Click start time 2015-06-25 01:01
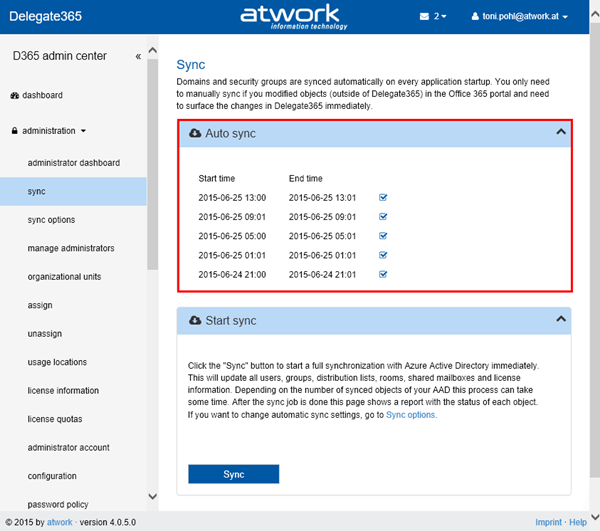 click(x=232, y=255)
